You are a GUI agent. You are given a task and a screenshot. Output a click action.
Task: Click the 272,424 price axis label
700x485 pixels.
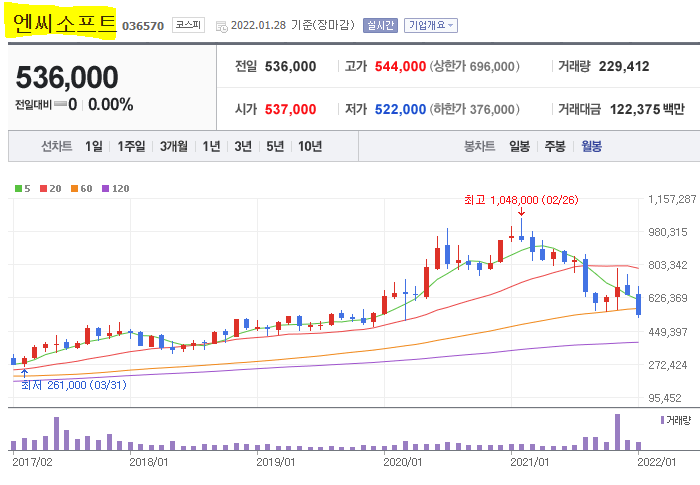[668, 365]
